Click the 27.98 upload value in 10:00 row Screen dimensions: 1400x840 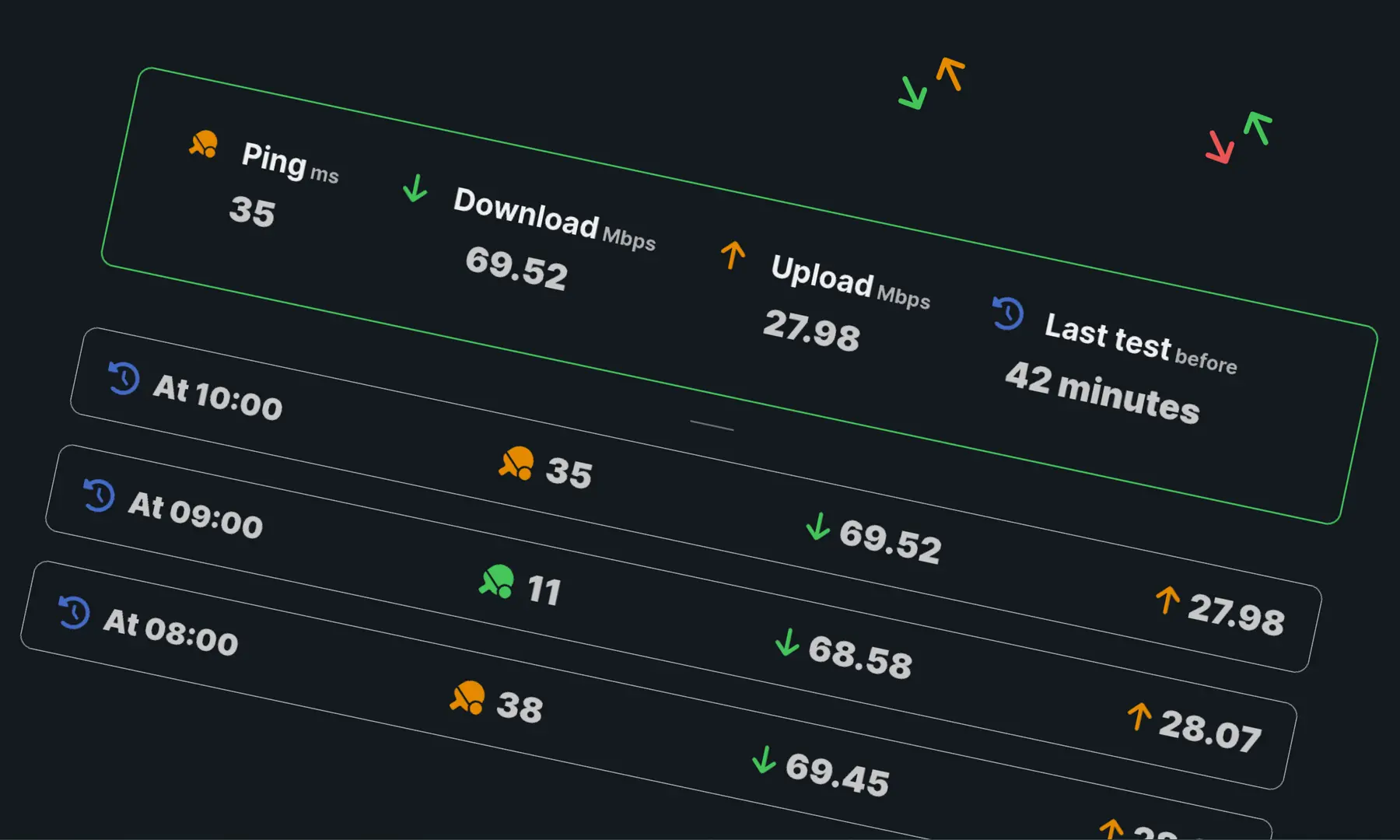pyautogui.click(x=1235, y=614)
